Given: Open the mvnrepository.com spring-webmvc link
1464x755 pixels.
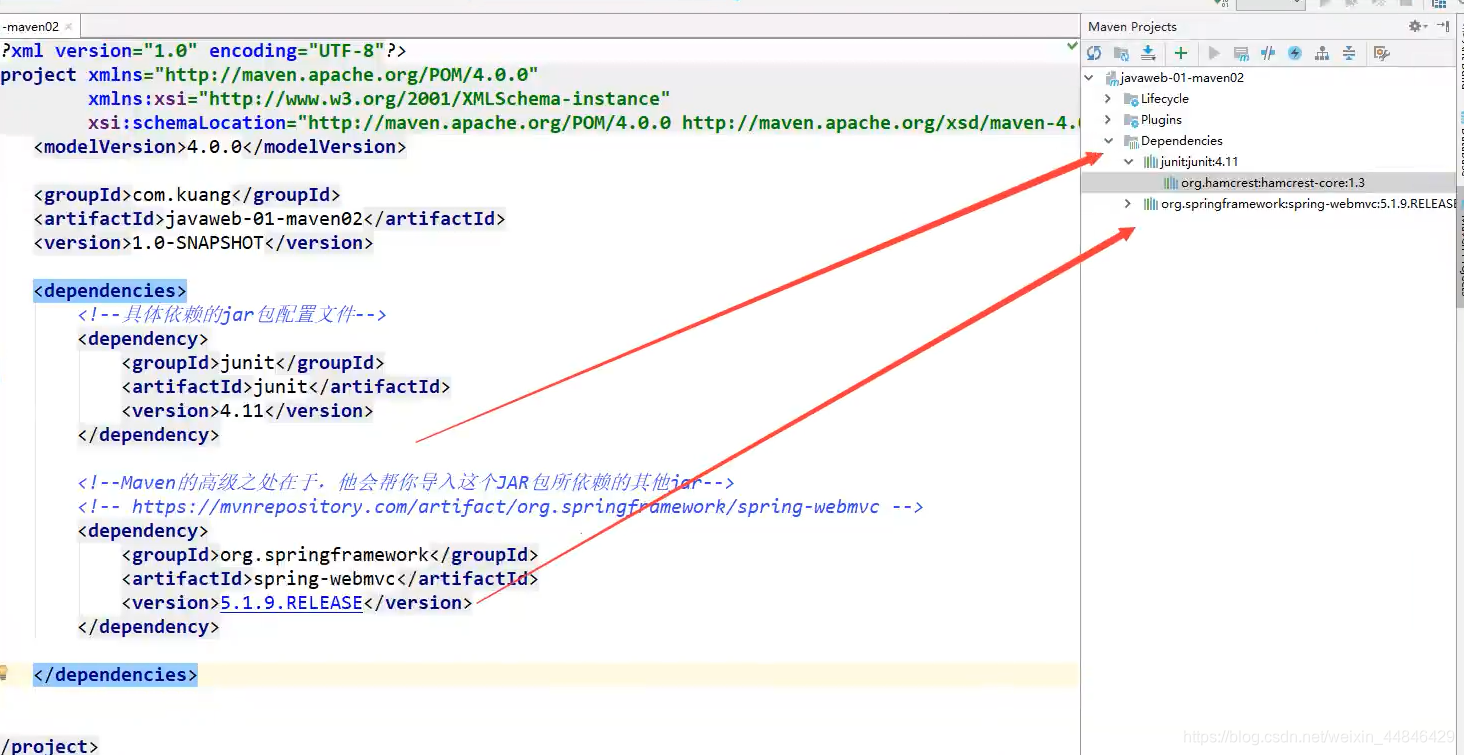Looking at the screenshot, I should click(x=505, y=507).
